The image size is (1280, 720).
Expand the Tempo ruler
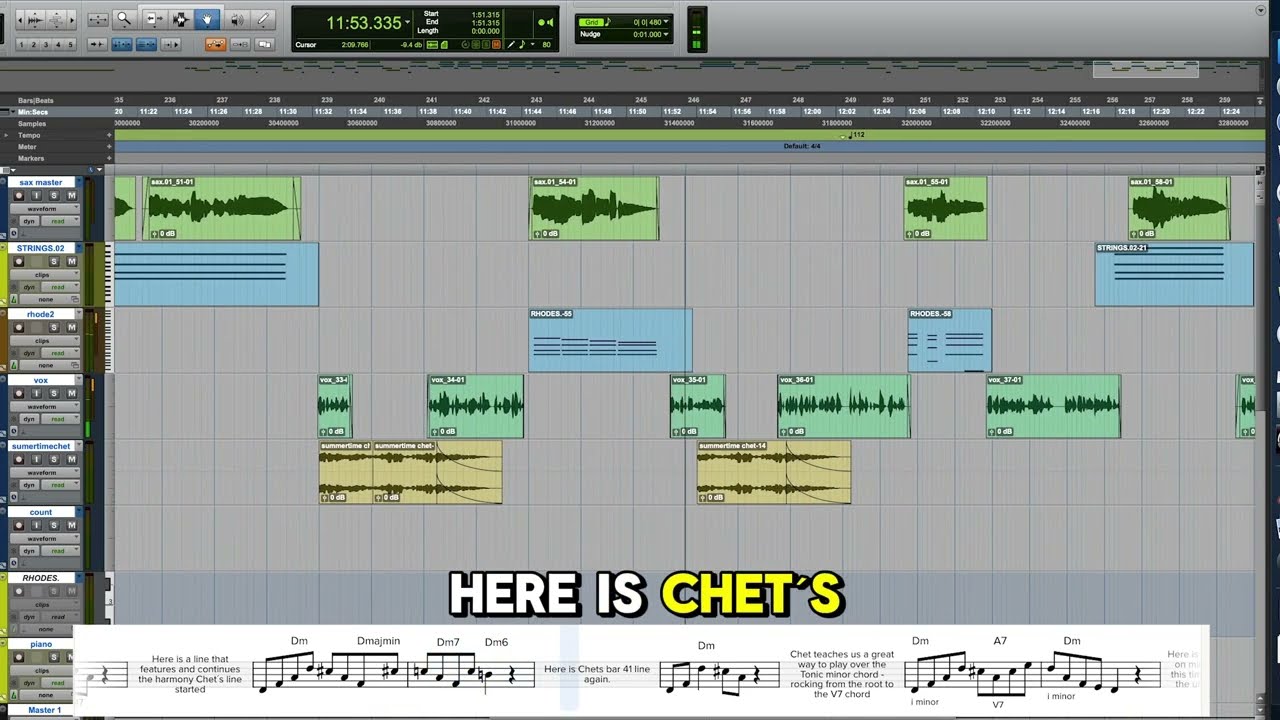(x=8, y=135)
